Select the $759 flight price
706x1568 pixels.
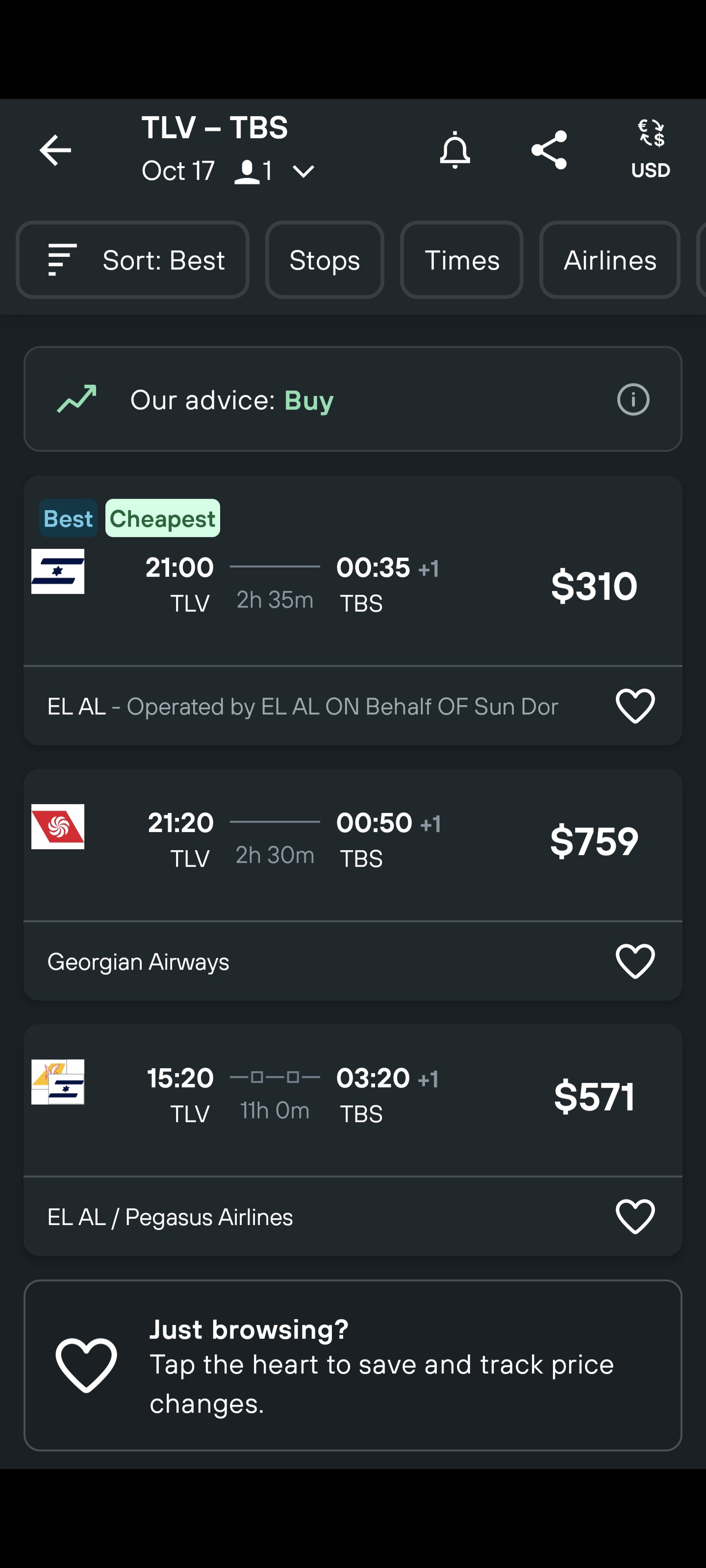(x=594, y=841)
